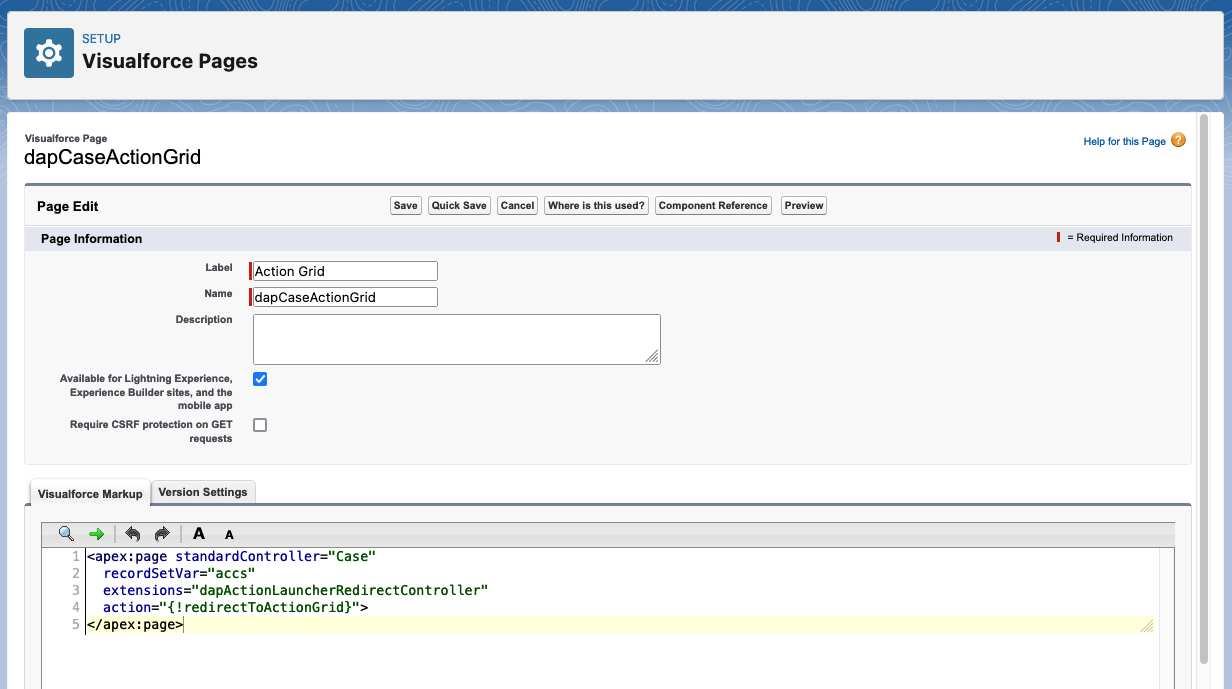Click code line recordSetVar="accs"

click(179, 573)
